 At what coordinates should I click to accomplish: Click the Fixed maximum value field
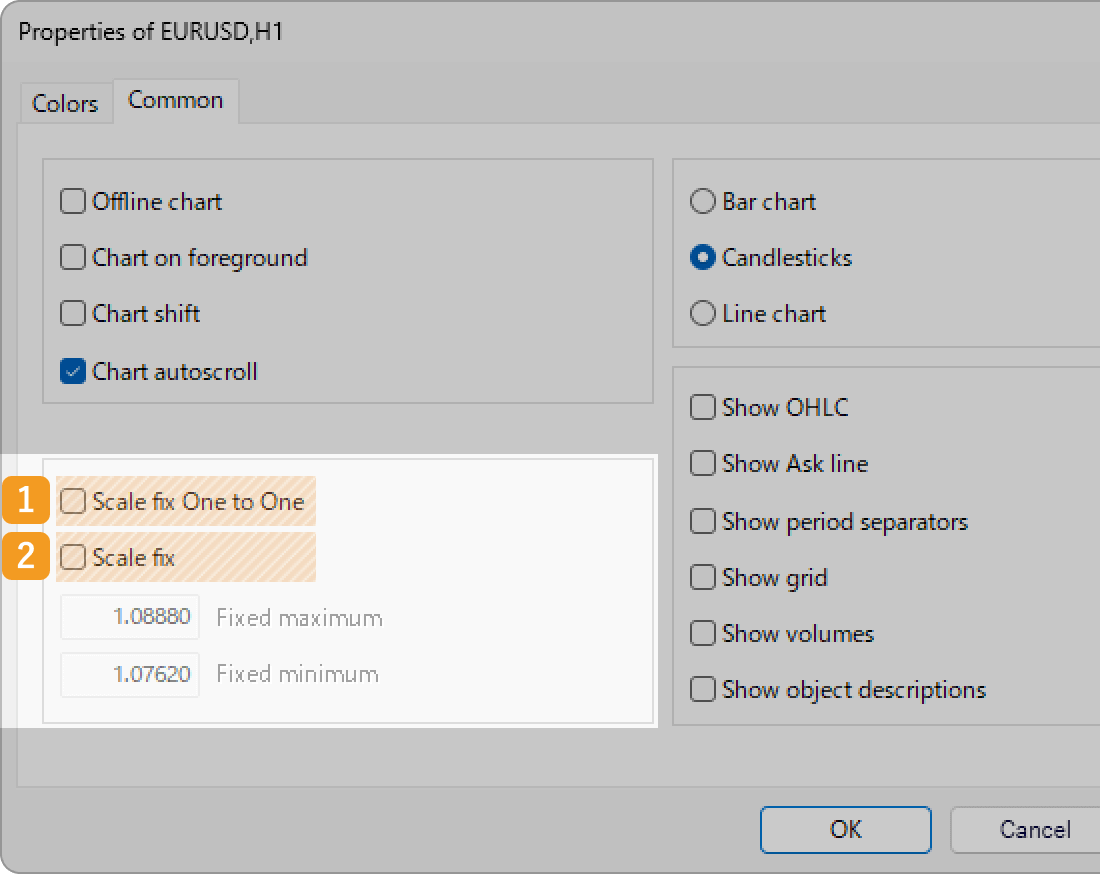(131, 618)
